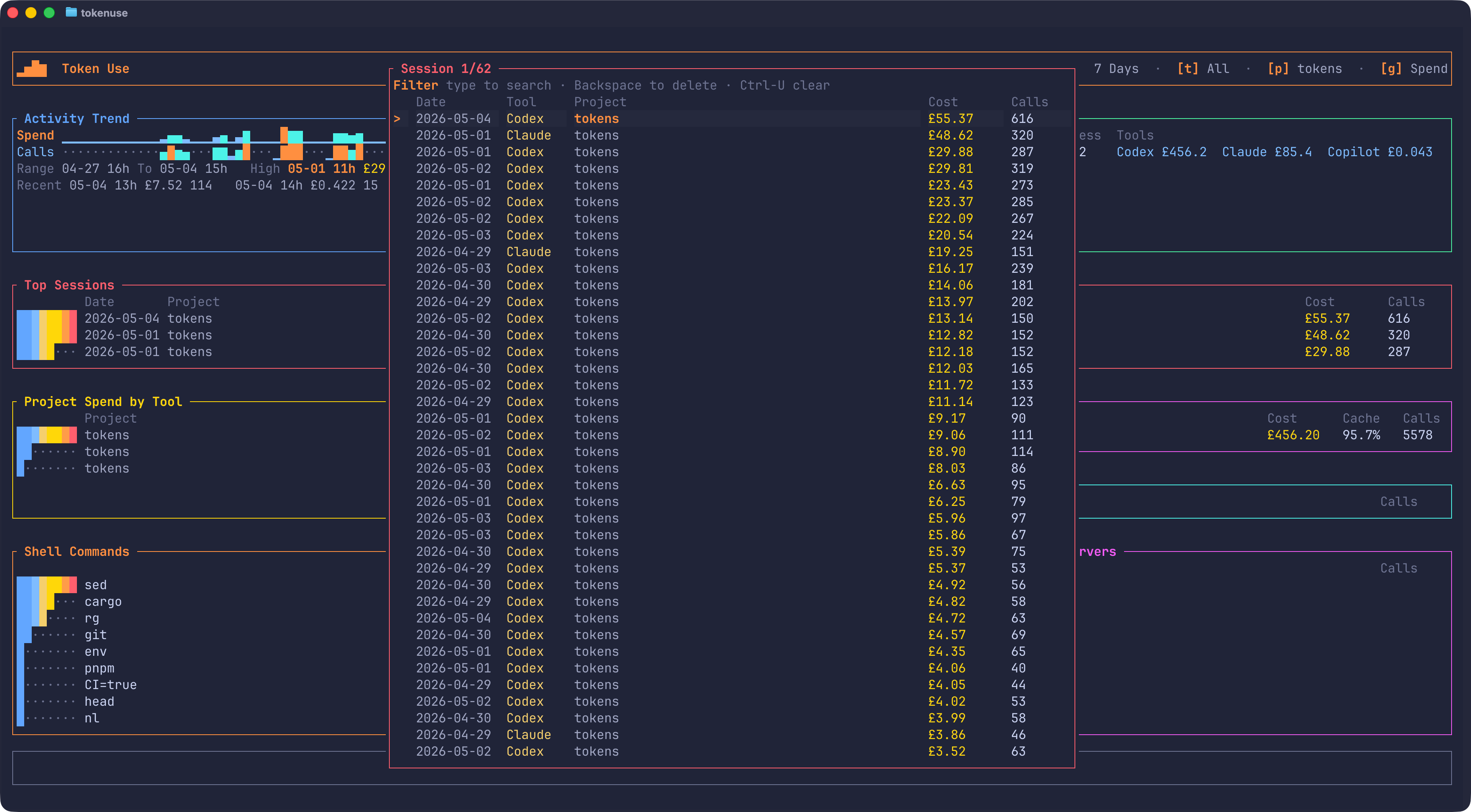Click the £55.37 cost in right Top Sessions
This screenshot has width=1471, height=812.
[x=1327, y=318]
